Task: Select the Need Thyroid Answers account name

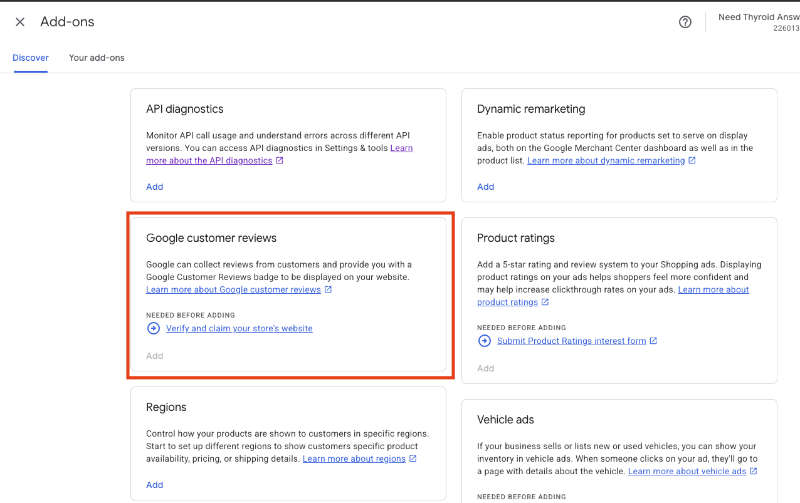Action: [758, 17]
